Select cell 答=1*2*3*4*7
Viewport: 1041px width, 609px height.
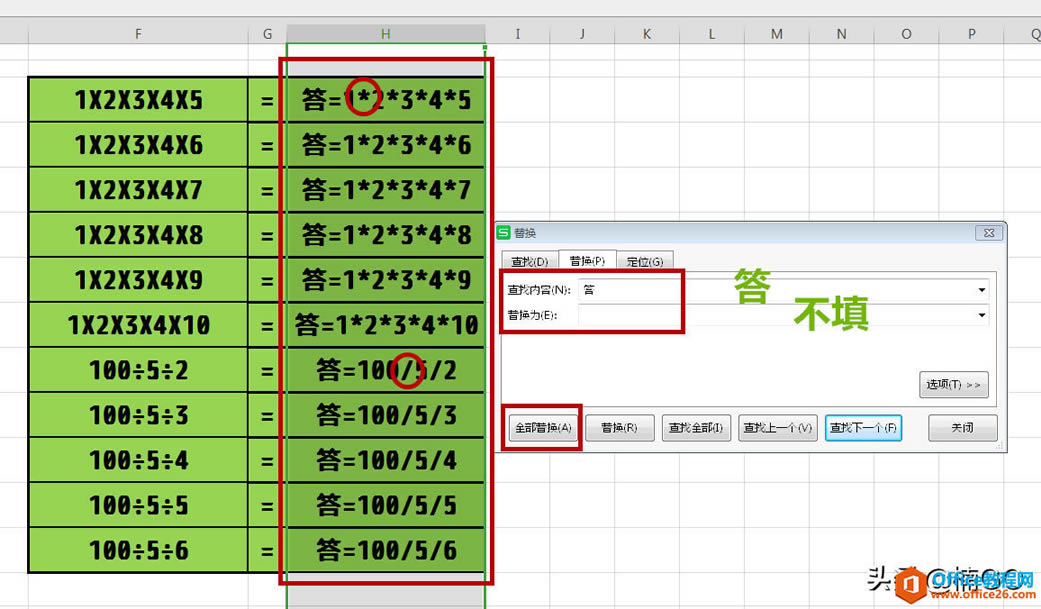386,190
